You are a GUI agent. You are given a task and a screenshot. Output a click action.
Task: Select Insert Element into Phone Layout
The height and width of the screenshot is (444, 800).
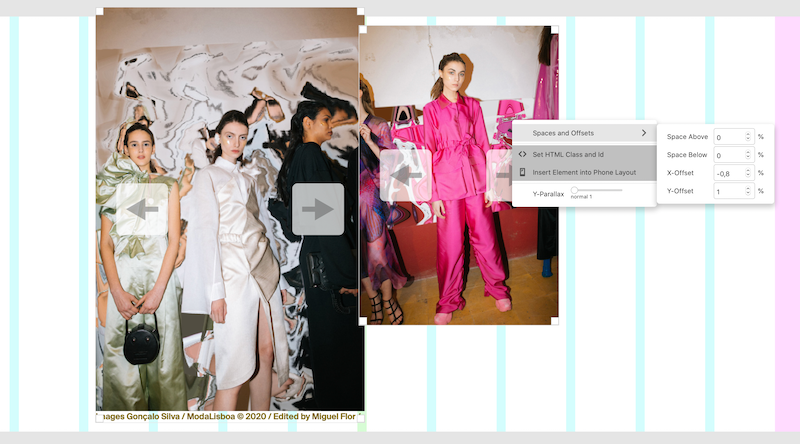(584, 172)
